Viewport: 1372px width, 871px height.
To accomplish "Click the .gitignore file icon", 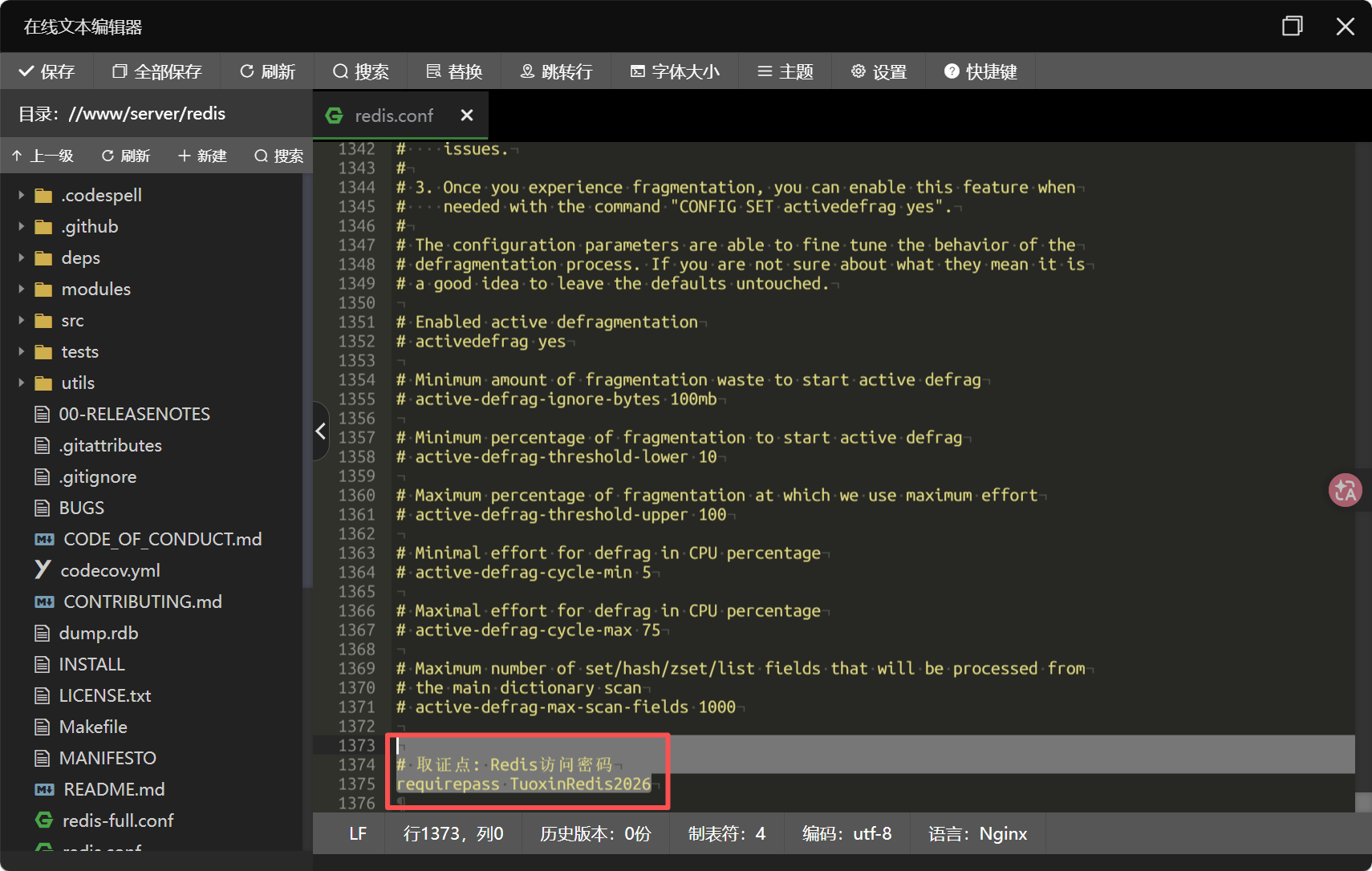I will [x=43, y=476].
